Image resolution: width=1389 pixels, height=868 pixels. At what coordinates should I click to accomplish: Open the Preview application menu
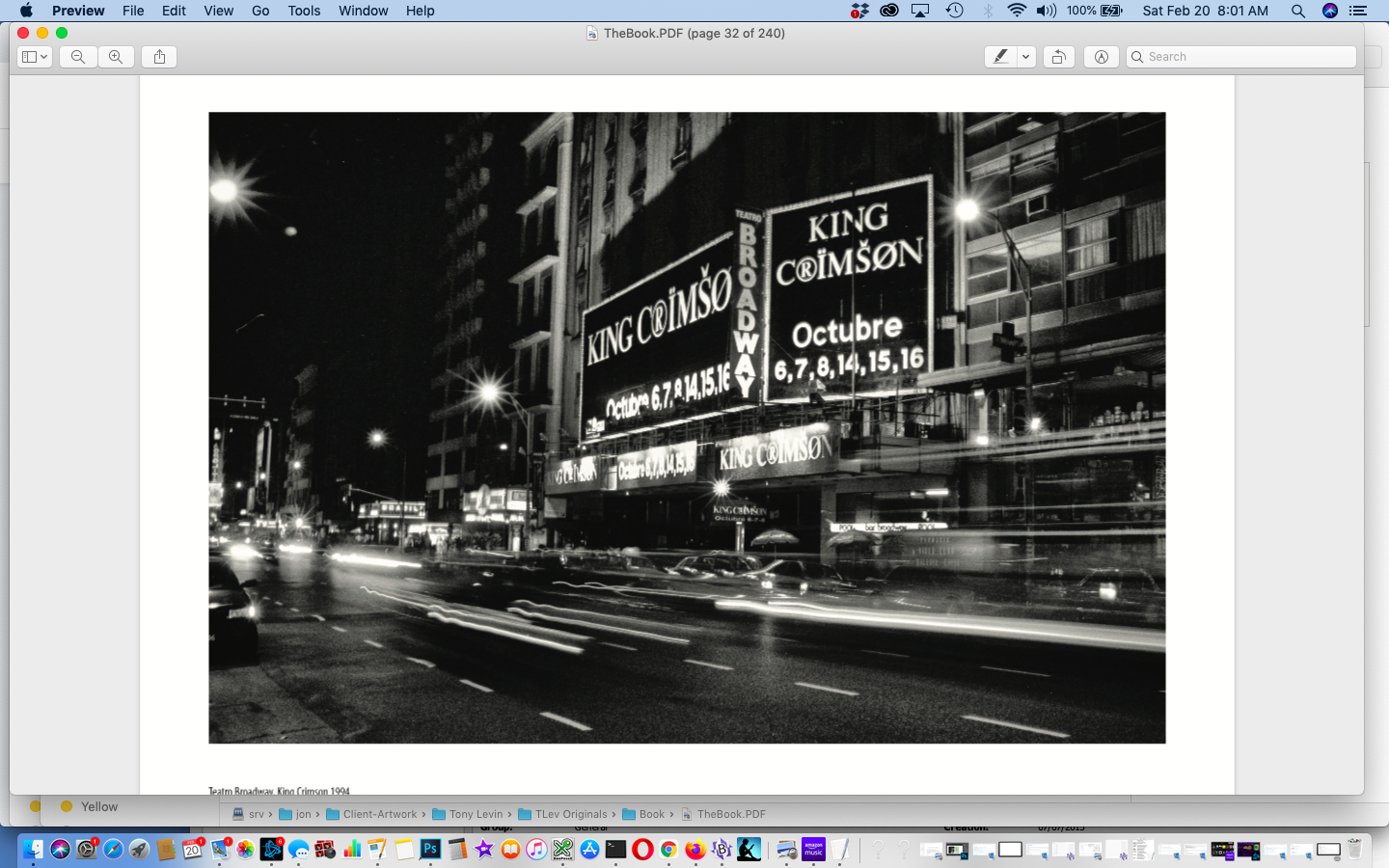(78, 11)
